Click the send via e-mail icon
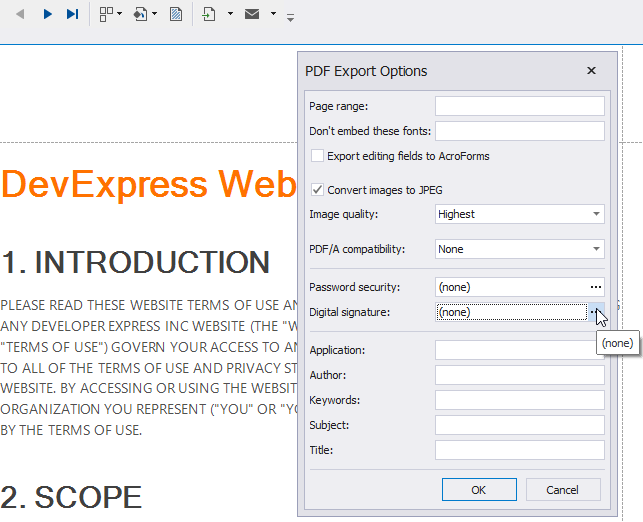Viewport: 643px width, 522px height. click(252, 14)
